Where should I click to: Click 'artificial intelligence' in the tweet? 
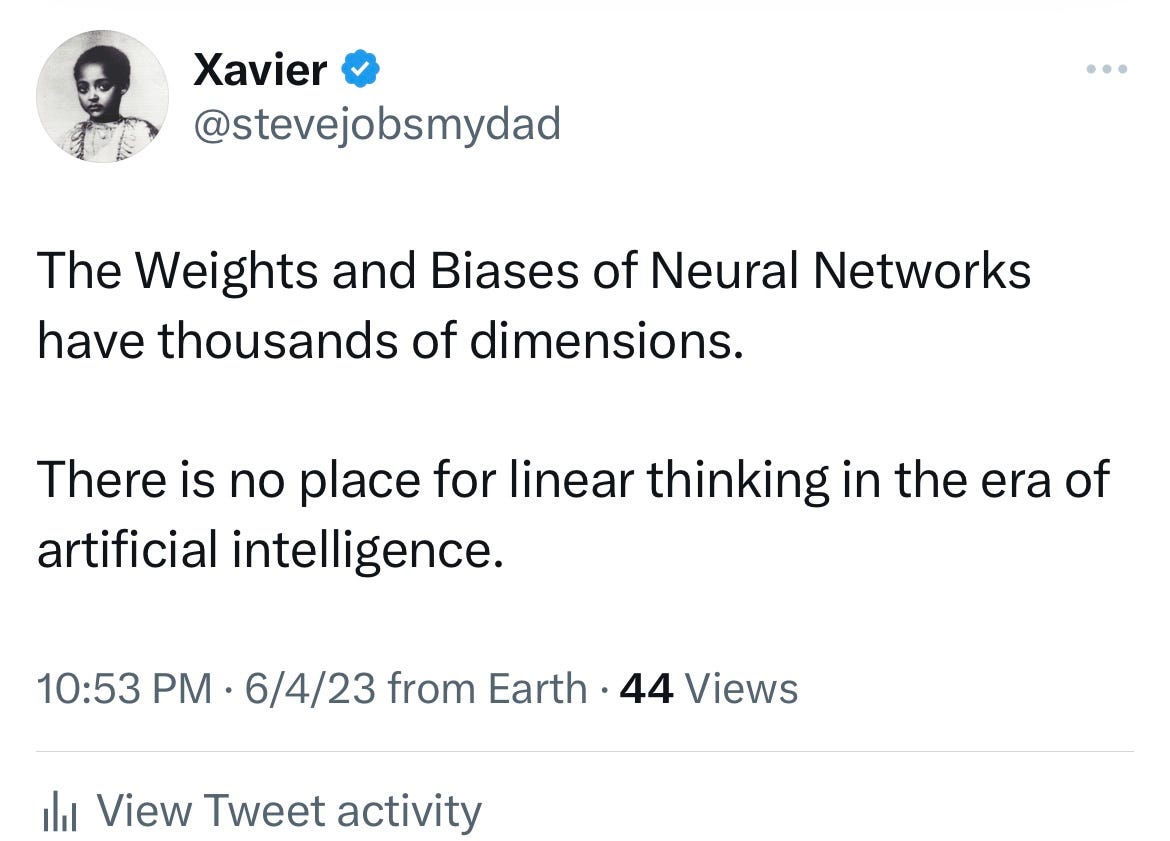pos(270,549)
